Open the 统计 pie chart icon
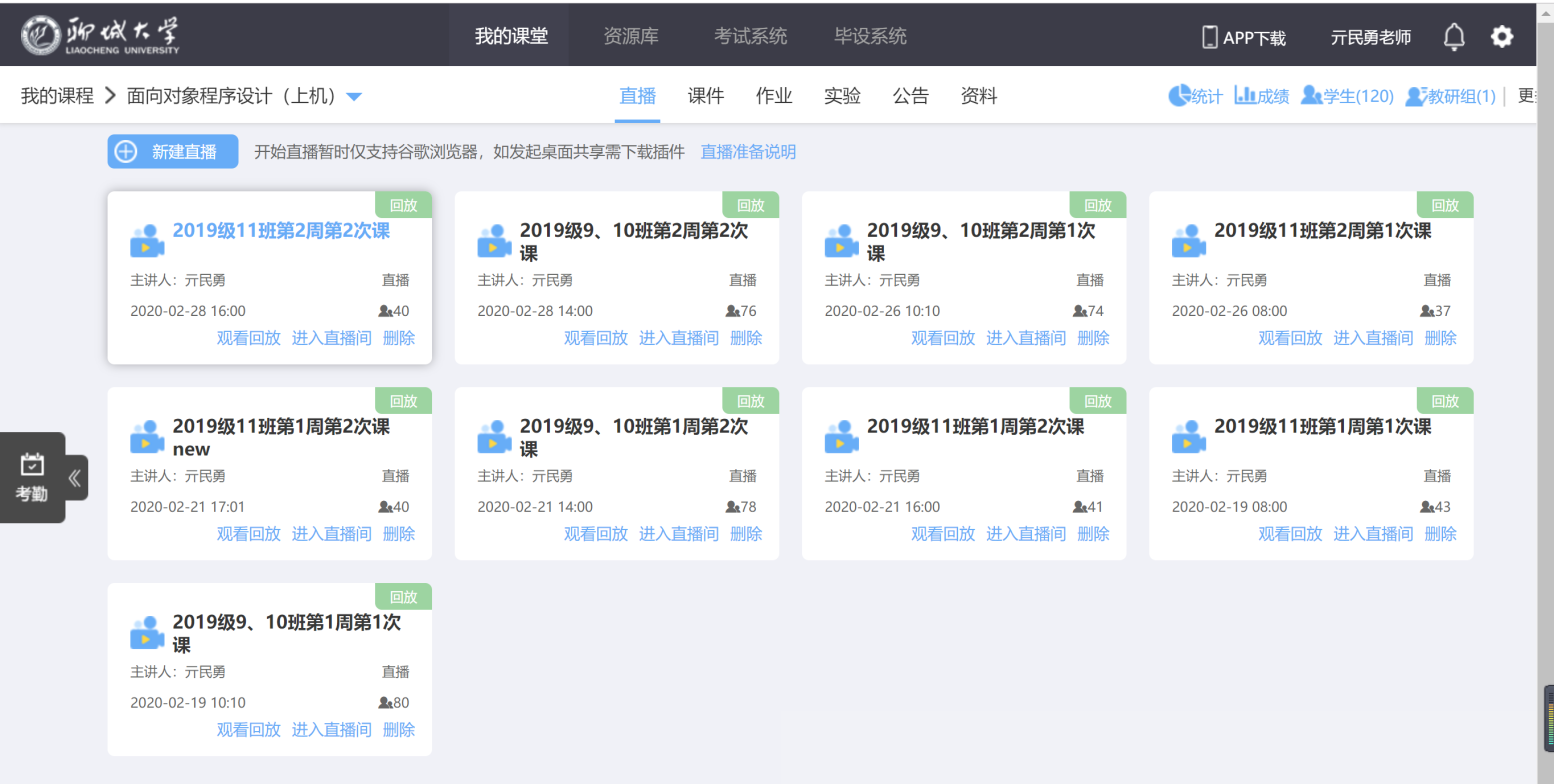1554x784 pixels. pyautogui.click(x=1180, y=96)
